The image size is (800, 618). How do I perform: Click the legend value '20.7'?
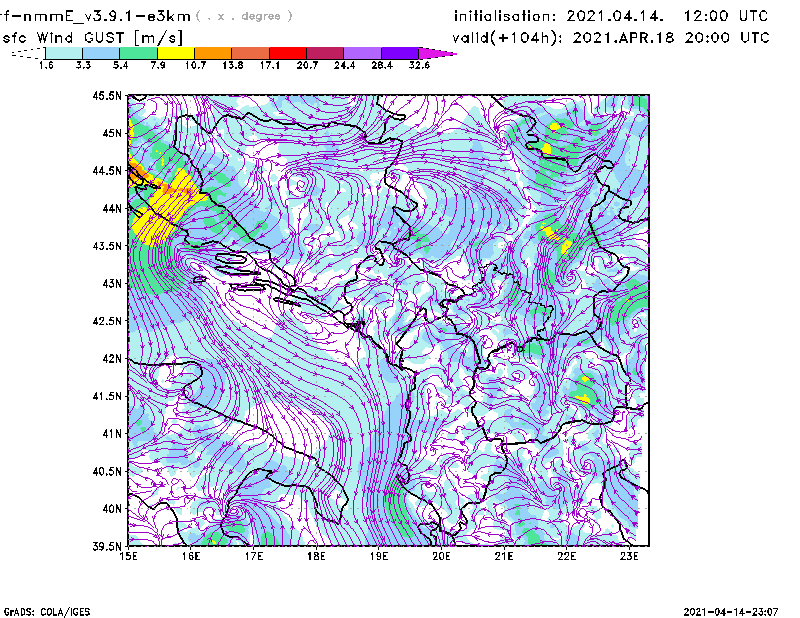click(x=307, y=65)
